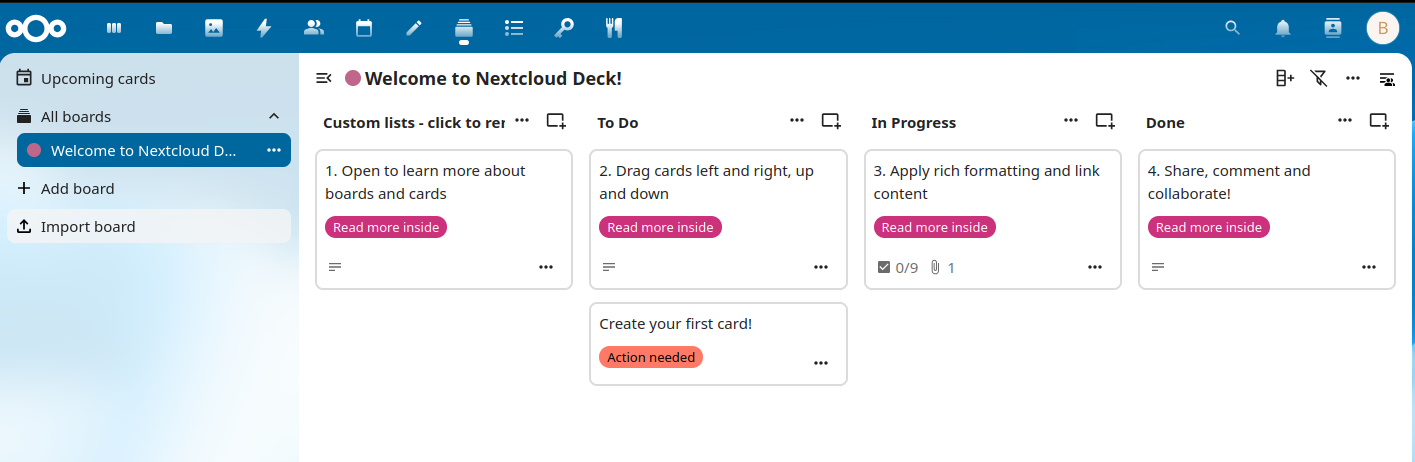Viewport: 1415px width, 462px height.
Task: Open the Cookbook fork and knife icon
Action: [x=614, y=28]
